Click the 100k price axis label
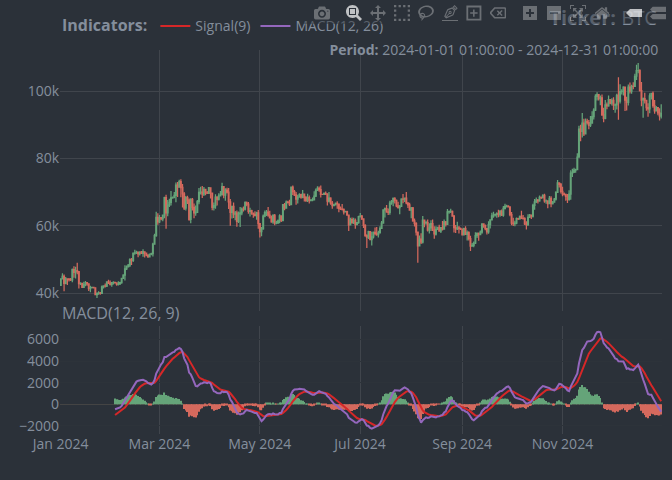This screenshot has height=480, width=672. [x=43, y=91]
